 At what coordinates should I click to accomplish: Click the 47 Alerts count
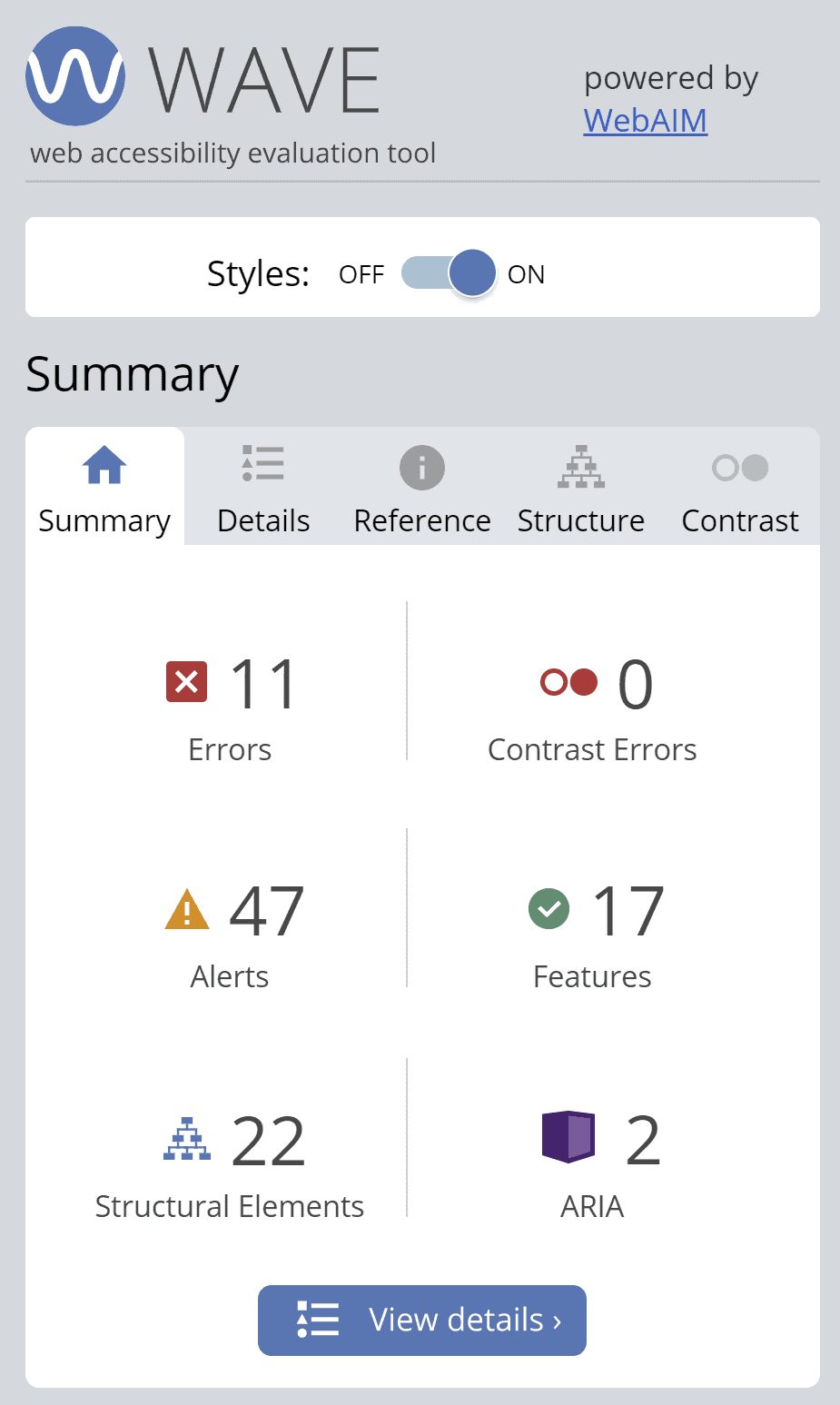[x=266, y=911]
